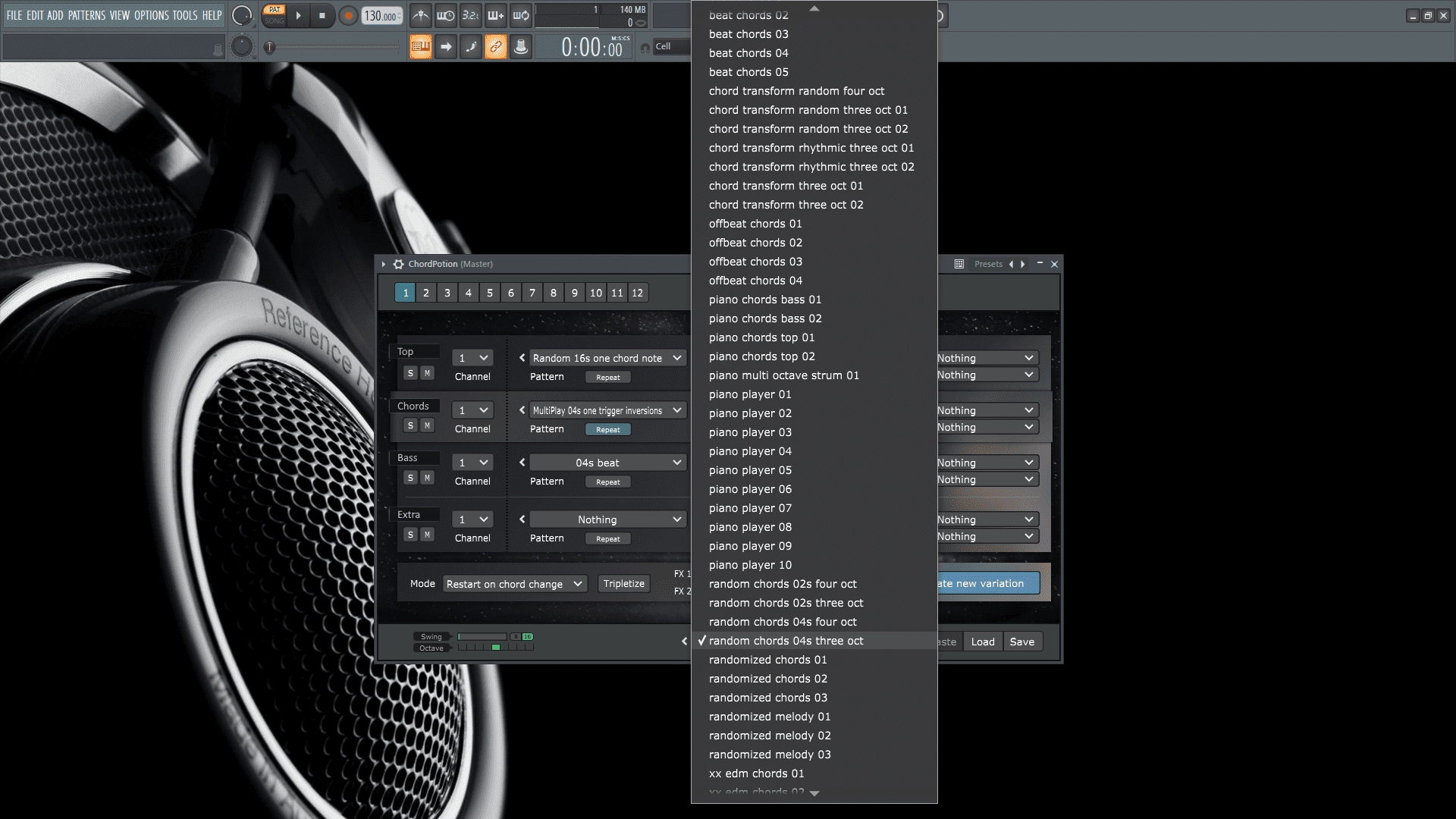Adjust the Octave slider
This screenshot has height=819, width=1456.
click(495, 647)
